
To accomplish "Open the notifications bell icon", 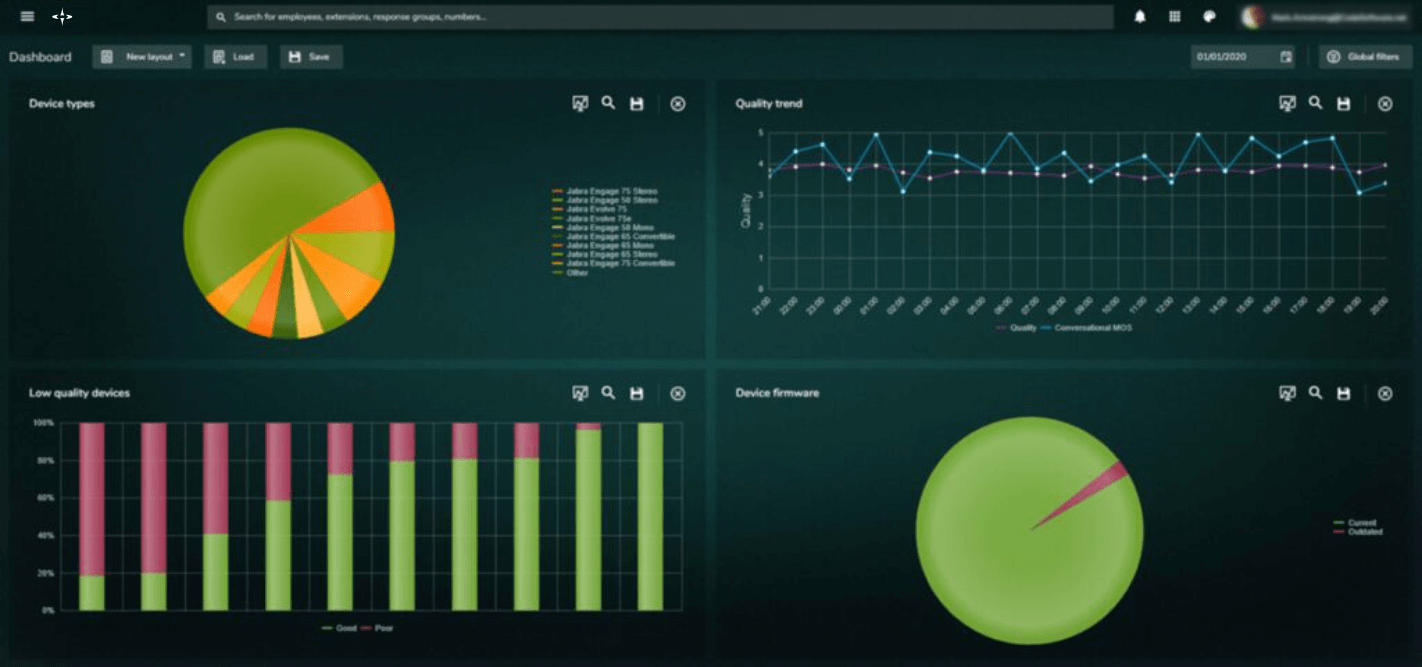I will 1139,16.
